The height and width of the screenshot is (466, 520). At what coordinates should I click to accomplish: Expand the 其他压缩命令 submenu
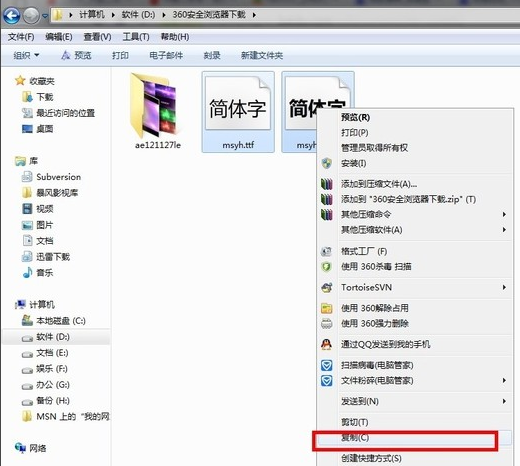[x=414, y=214]
